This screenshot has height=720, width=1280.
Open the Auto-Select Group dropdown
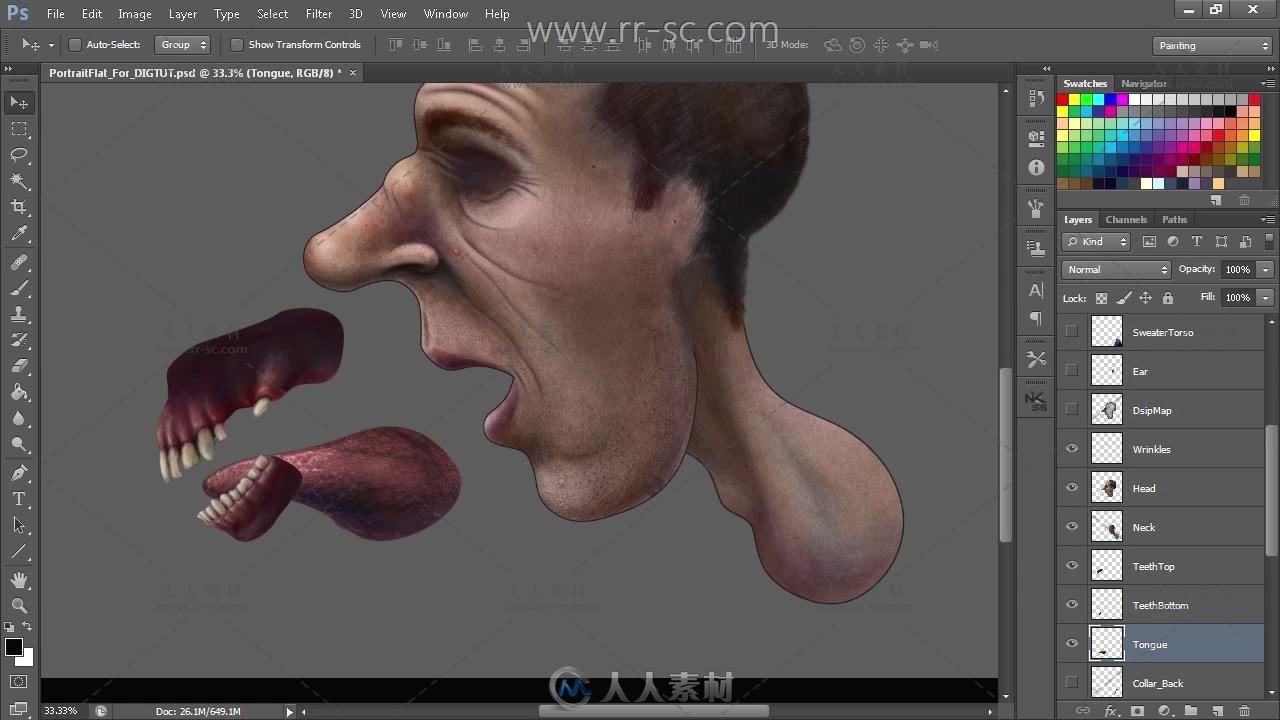tap(184, 45)
